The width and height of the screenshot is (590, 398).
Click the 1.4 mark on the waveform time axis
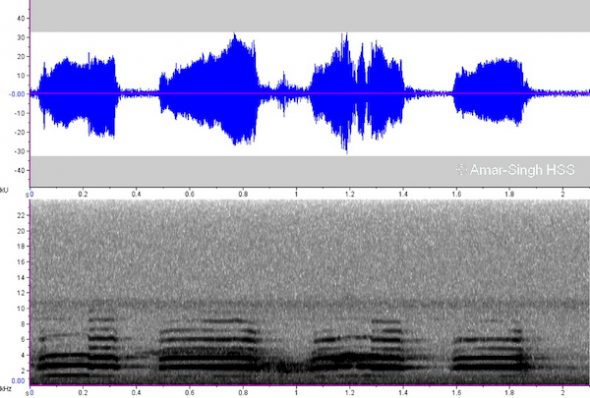[403, 194]
